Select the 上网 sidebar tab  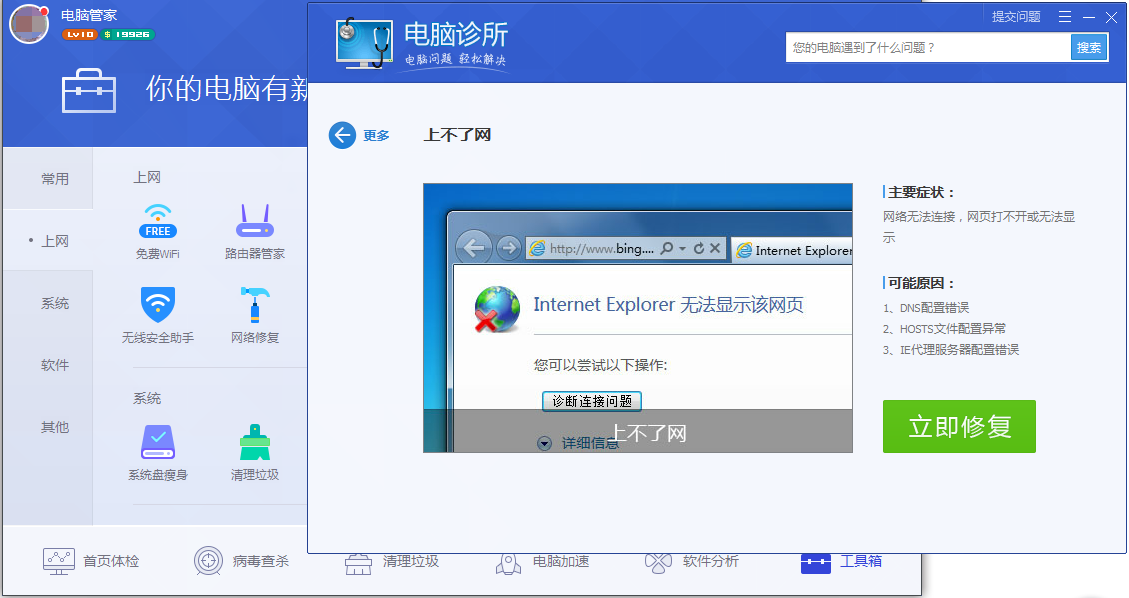pos(48,240)
